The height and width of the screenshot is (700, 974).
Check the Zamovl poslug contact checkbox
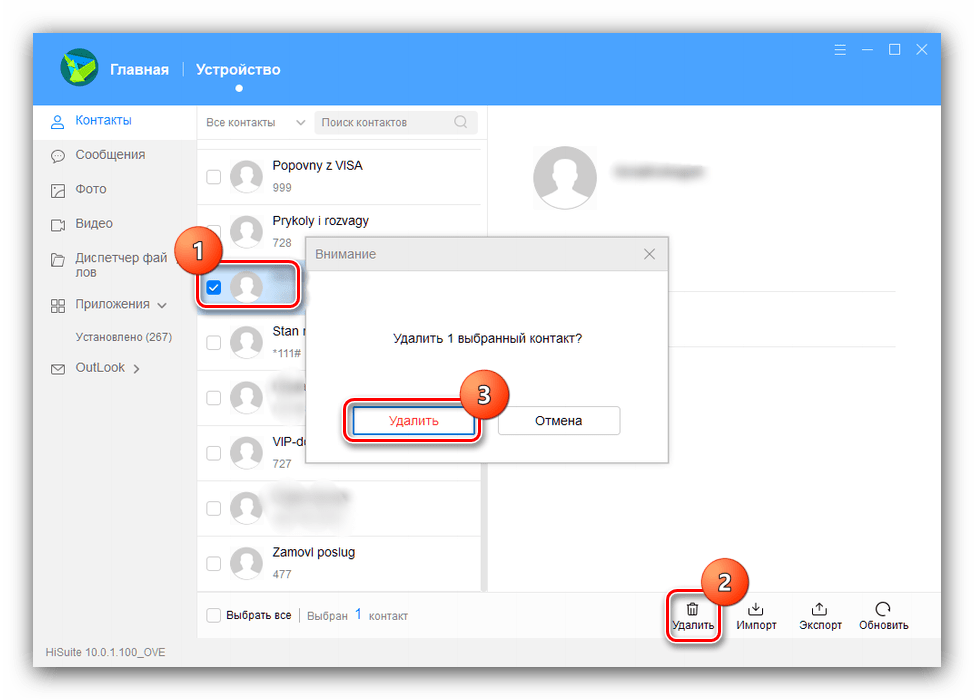coord(214,563)
